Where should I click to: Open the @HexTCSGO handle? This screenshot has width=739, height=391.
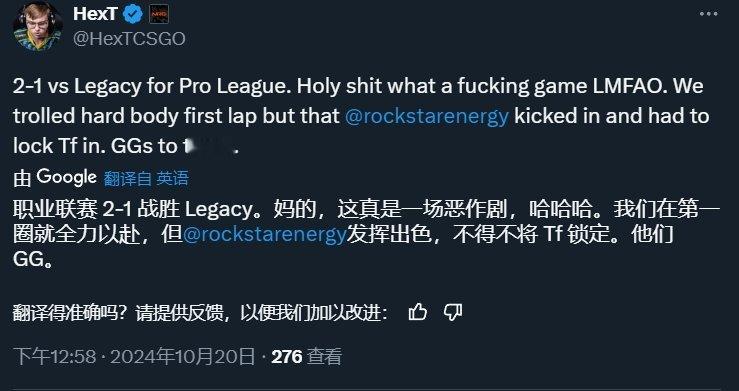click(x=129, y=39)
